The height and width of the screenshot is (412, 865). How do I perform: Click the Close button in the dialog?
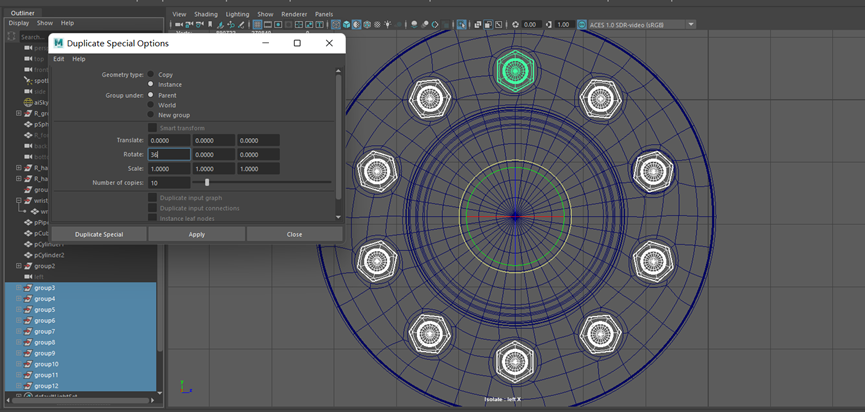pos(295,234)
